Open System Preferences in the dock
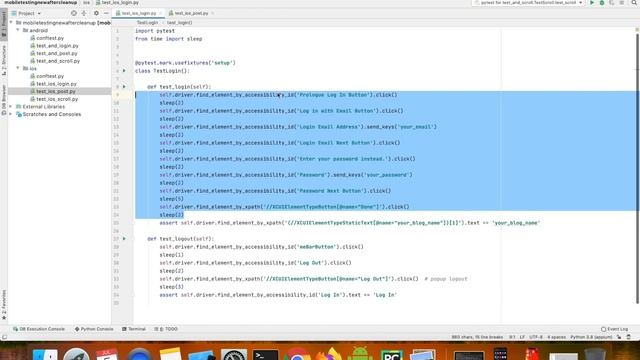Viewport: 640px width, 360px height. pos(234,354)
